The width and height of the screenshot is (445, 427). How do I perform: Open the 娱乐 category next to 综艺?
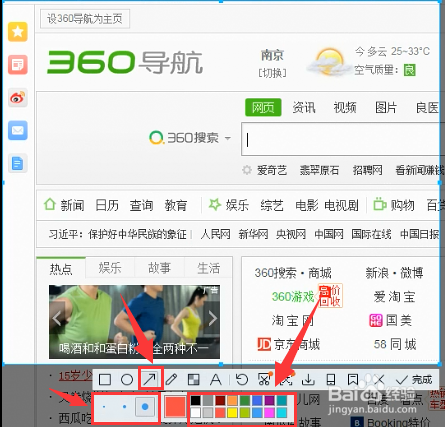[237, 205]
